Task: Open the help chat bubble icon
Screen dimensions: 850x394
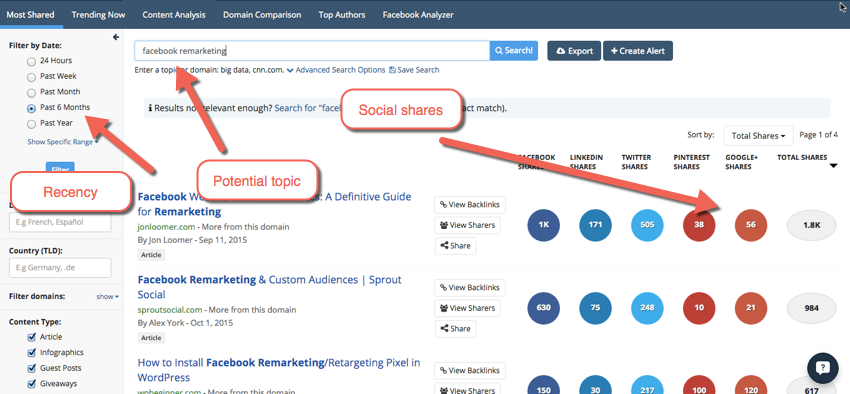Action: pos(822,368)
